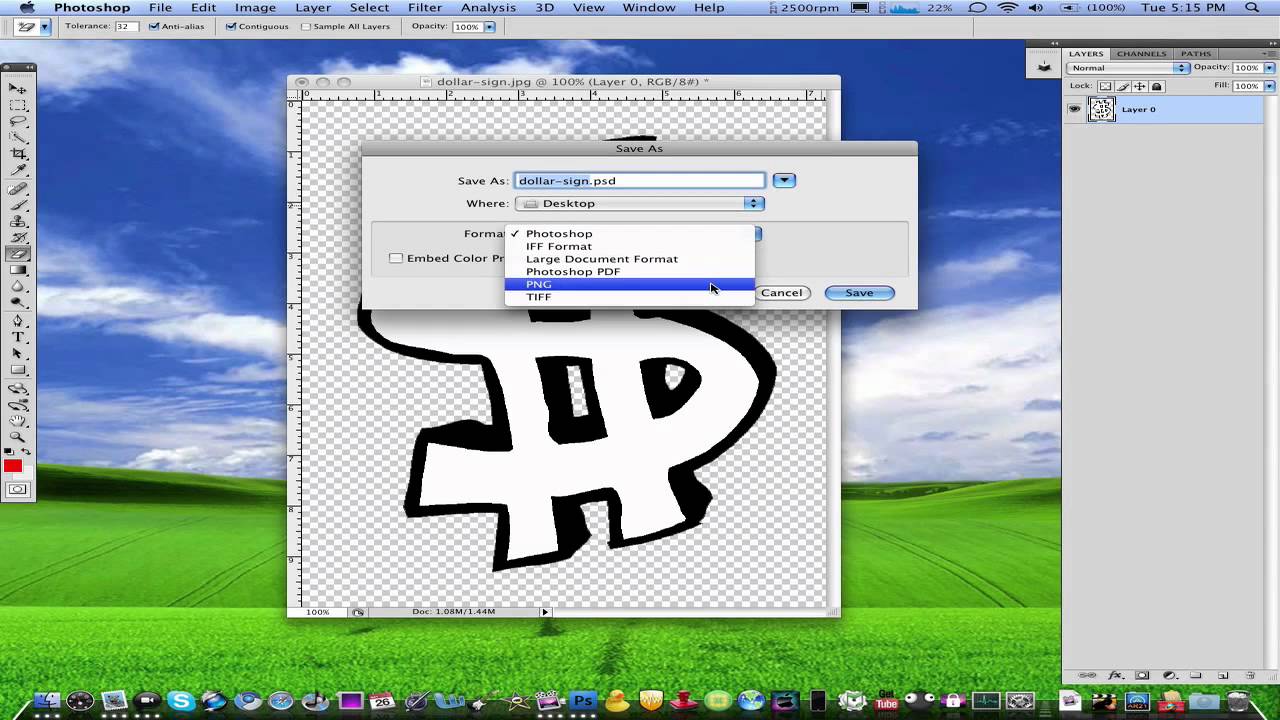Open the Filter menu
1280x720 pixels.
pyautogui.click(x=425, y=8)
